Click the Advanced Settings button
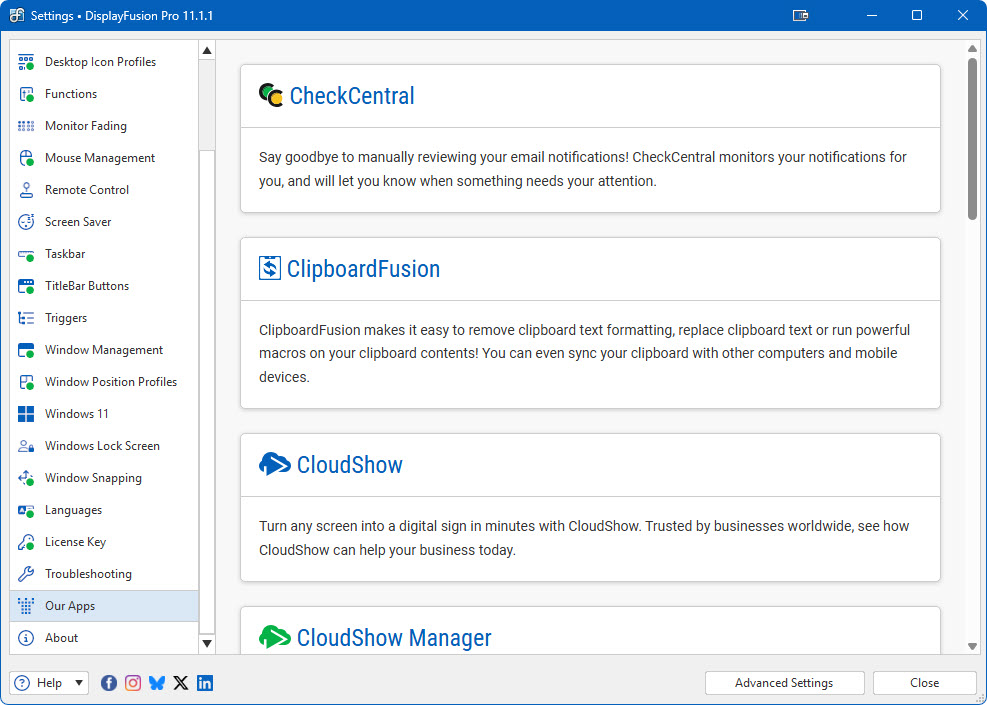This screenshot has height=705, width=987. (784, 683)
